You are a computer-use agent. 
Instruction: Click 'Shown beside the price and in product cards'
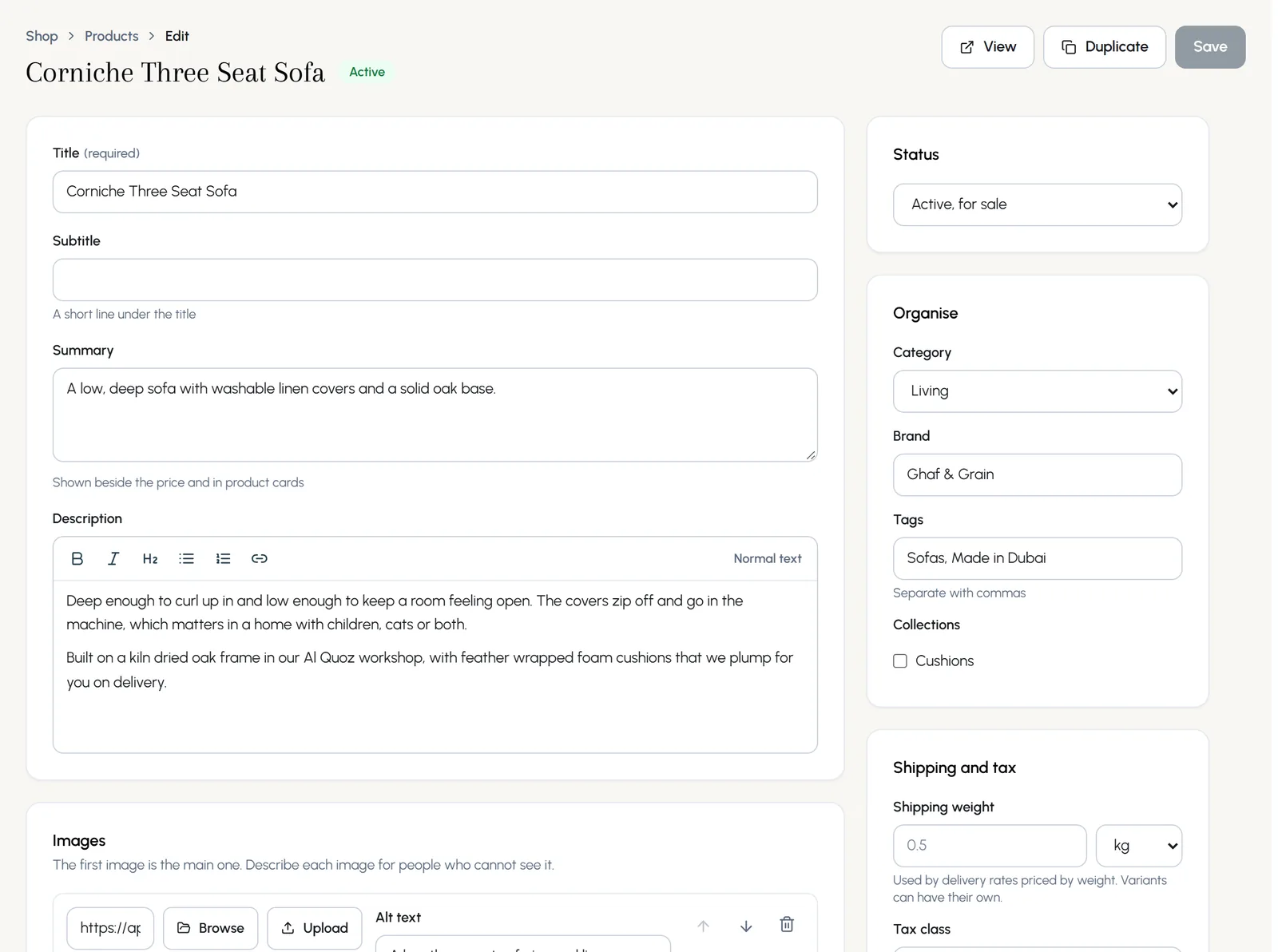[x=178, y=482]
